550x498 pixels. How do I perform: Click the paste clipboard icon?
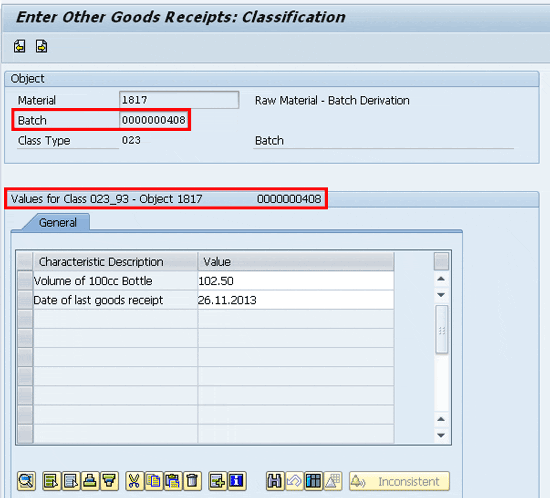pos(173,481)
